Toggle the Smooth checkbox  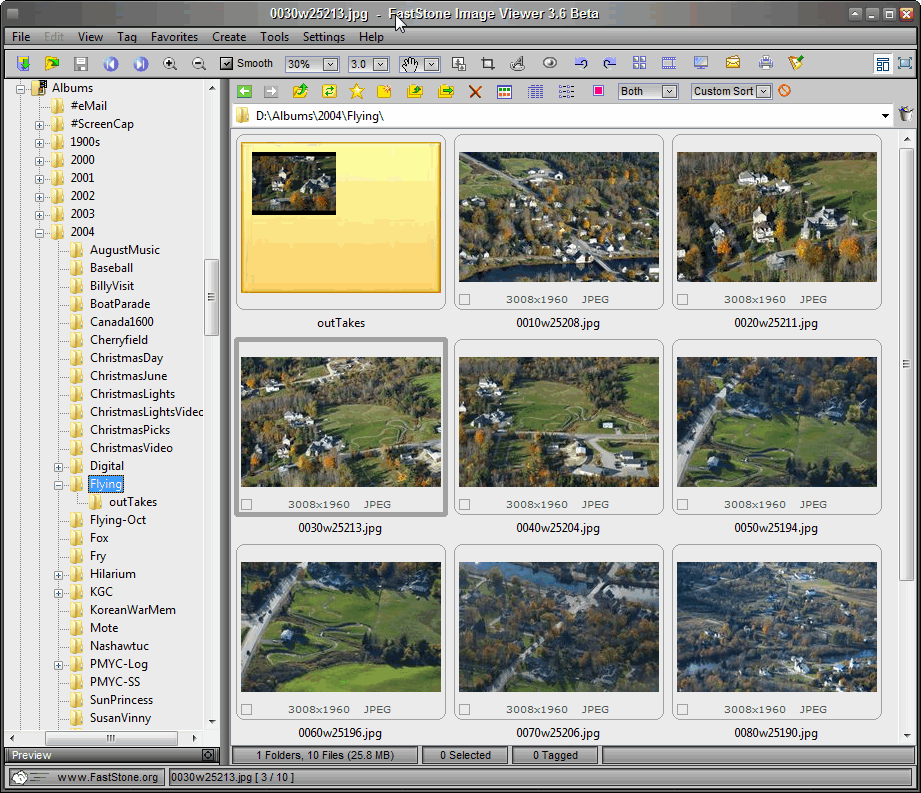tap(226, 63)
